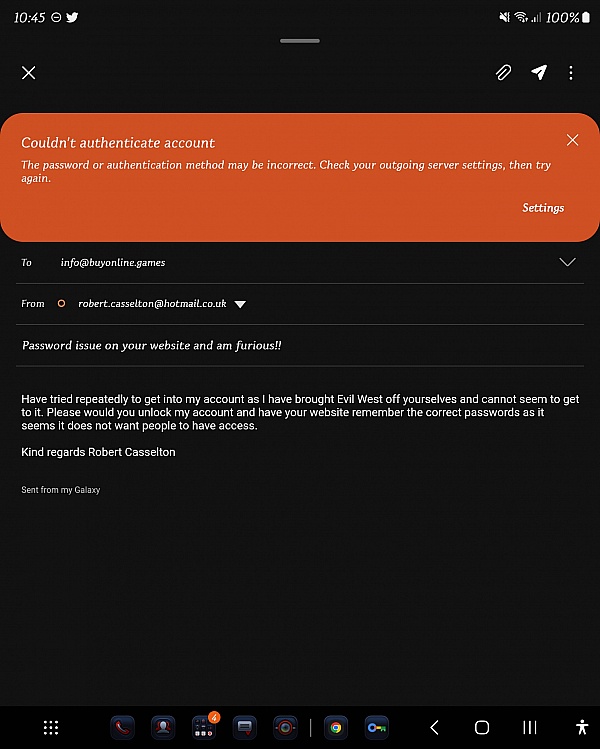Launch Chrome from the taskbar
Screen dimensions: 600x749
(336, 728)
